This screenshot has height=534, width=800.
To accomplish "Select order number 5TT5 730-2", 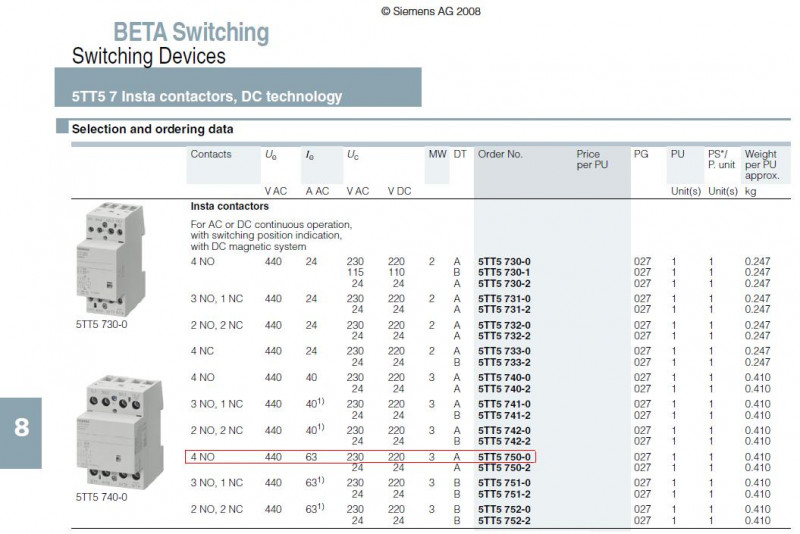I will click(504, 284).
